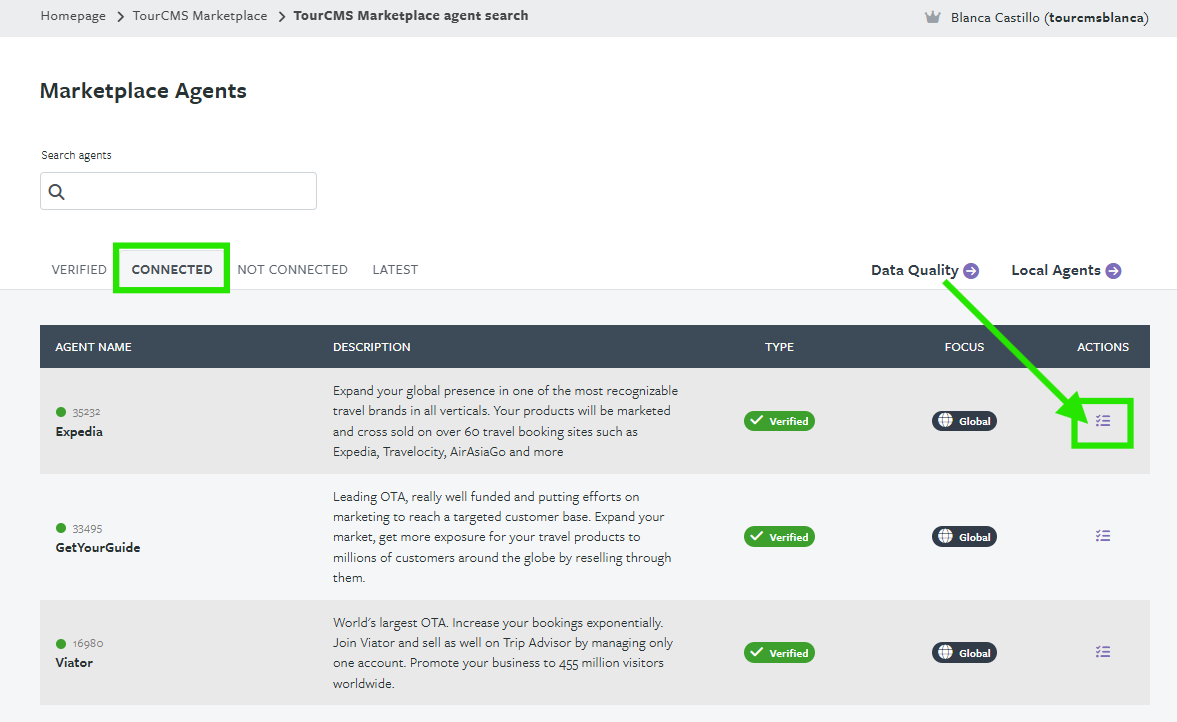Open the NOT CONNECTED tab
The height and width of the screenshot is (722, 1177).
pos(293,269)
